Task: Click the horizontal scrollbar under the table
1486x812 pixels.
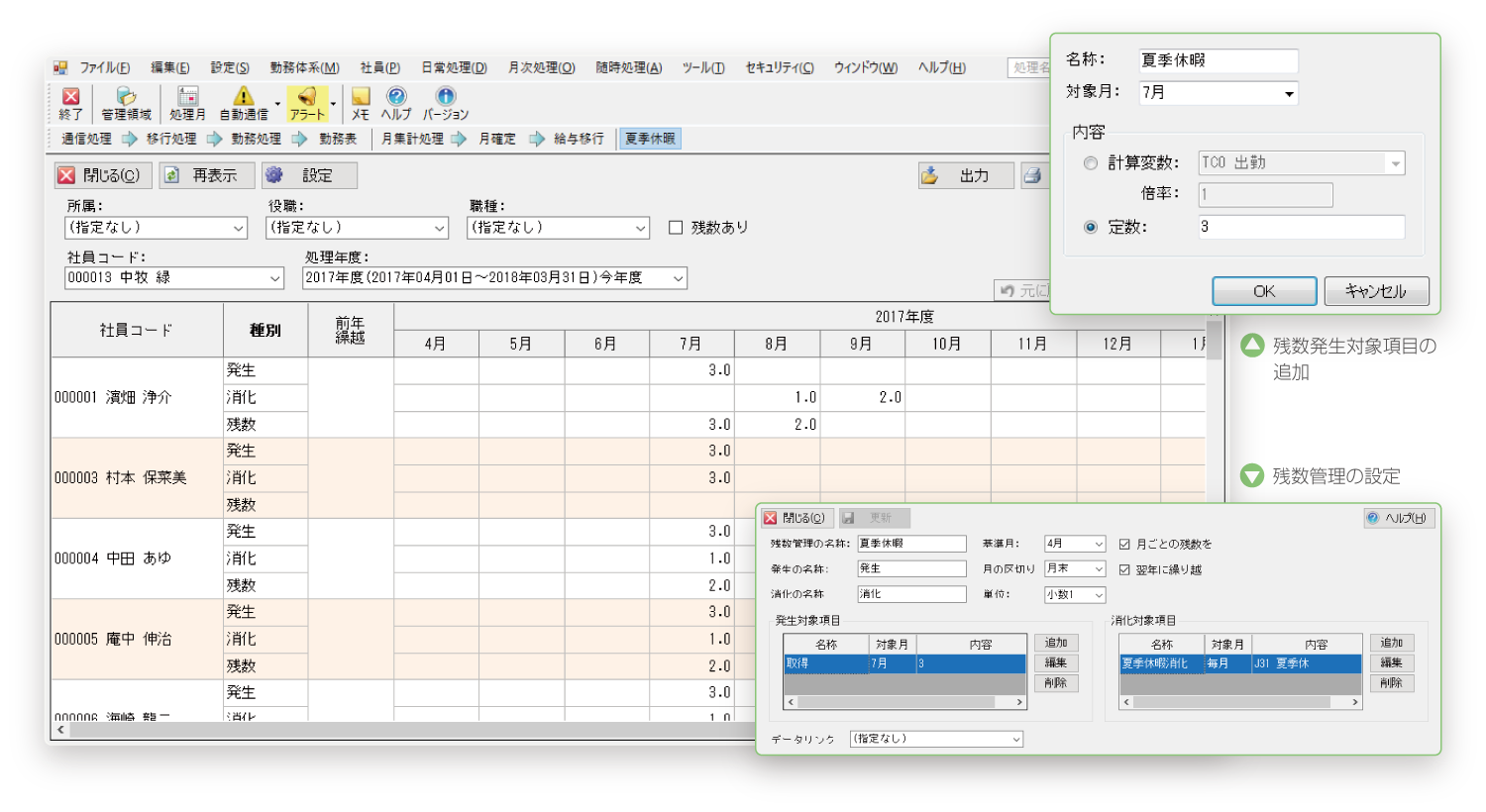Action: point(396,728)
